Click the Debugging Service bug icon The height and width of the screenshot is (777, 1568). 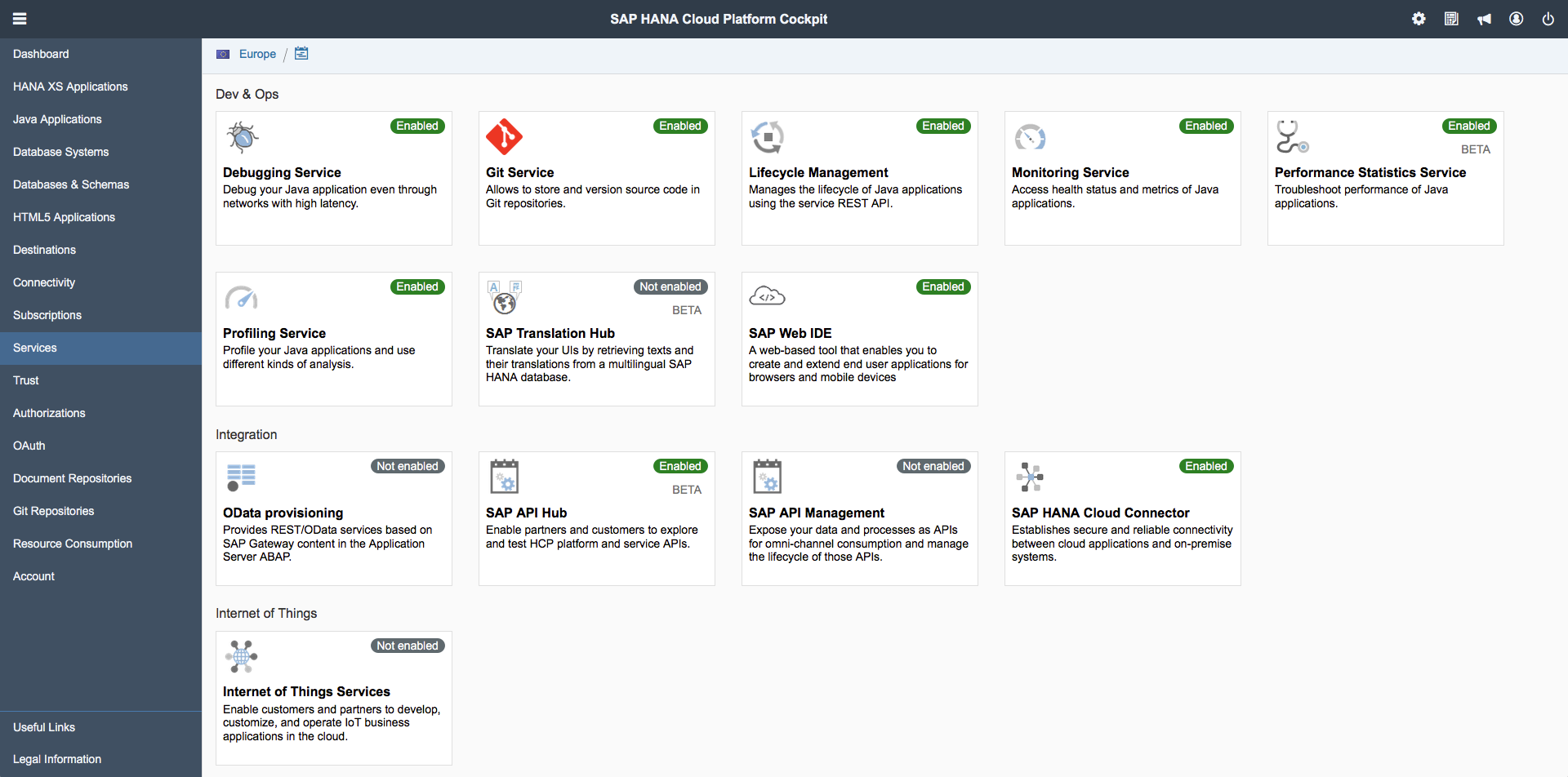tap(243, 137)
